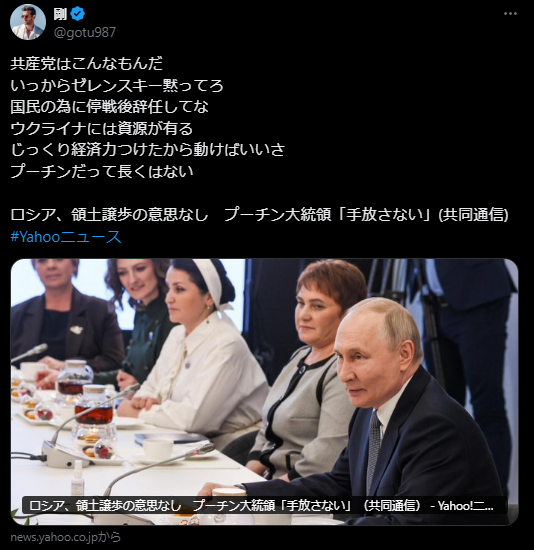Click the tweet line いっからゼレンスキー黙ってろ
Screen dimensions: 534x550
[117, 85]
